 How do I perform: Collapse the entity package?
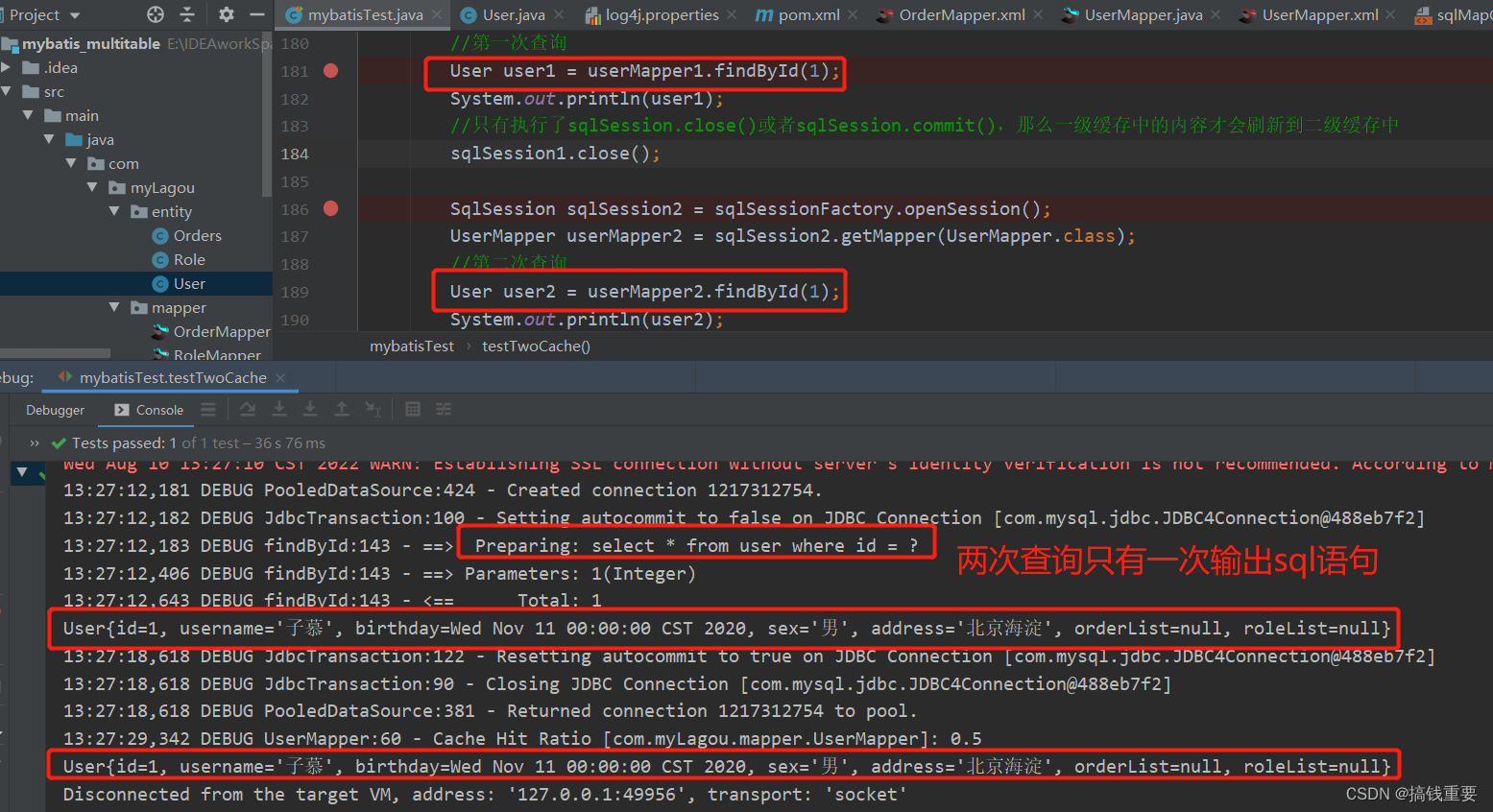point(114,211)
